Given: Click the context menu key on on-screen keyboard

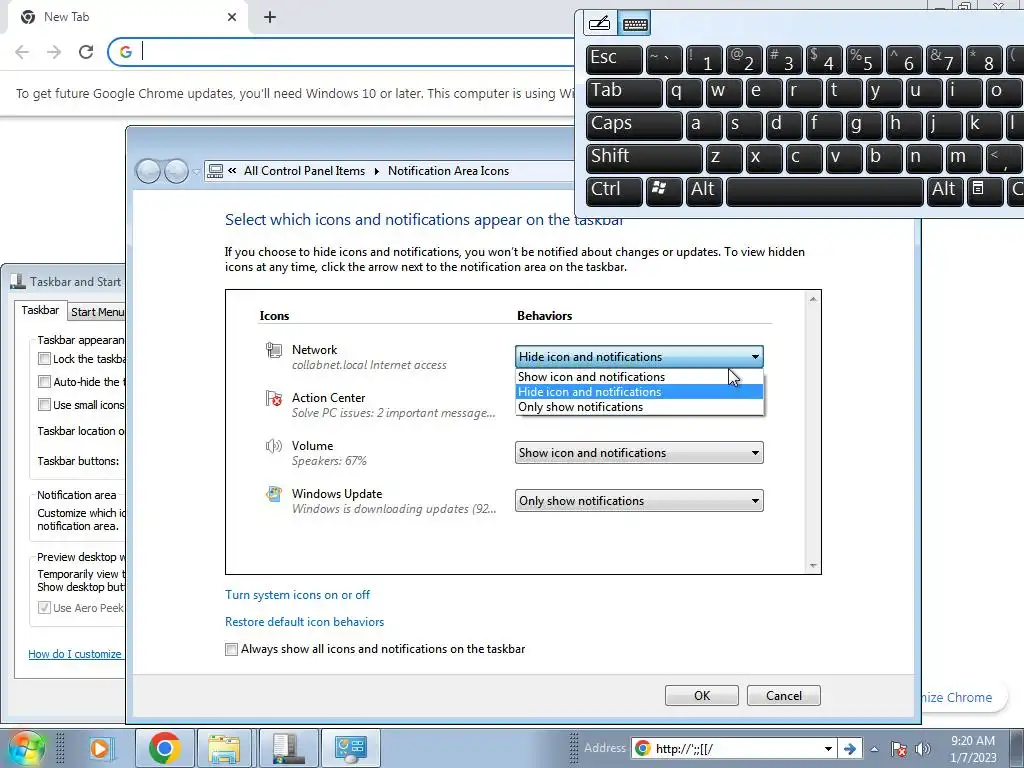Looking at the screenshot, I should (984, 191).
